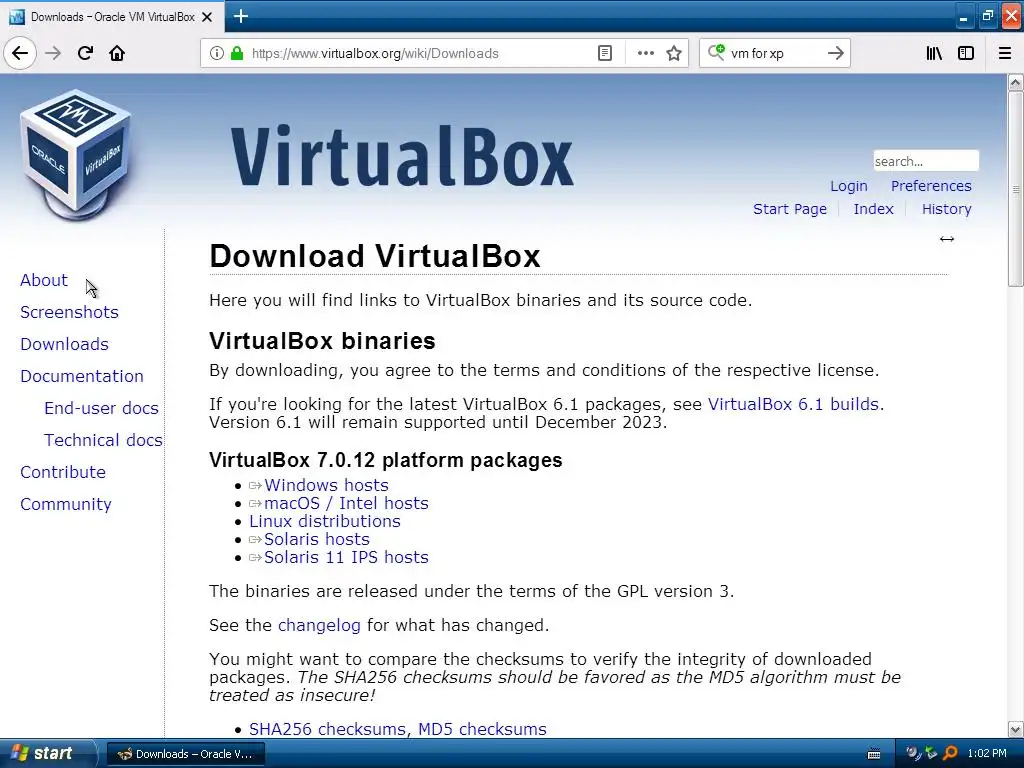Open End-user docs in the sidebar
This screenshot has width=1024, height=768.
pyautogui.click(x=101, y=408)
